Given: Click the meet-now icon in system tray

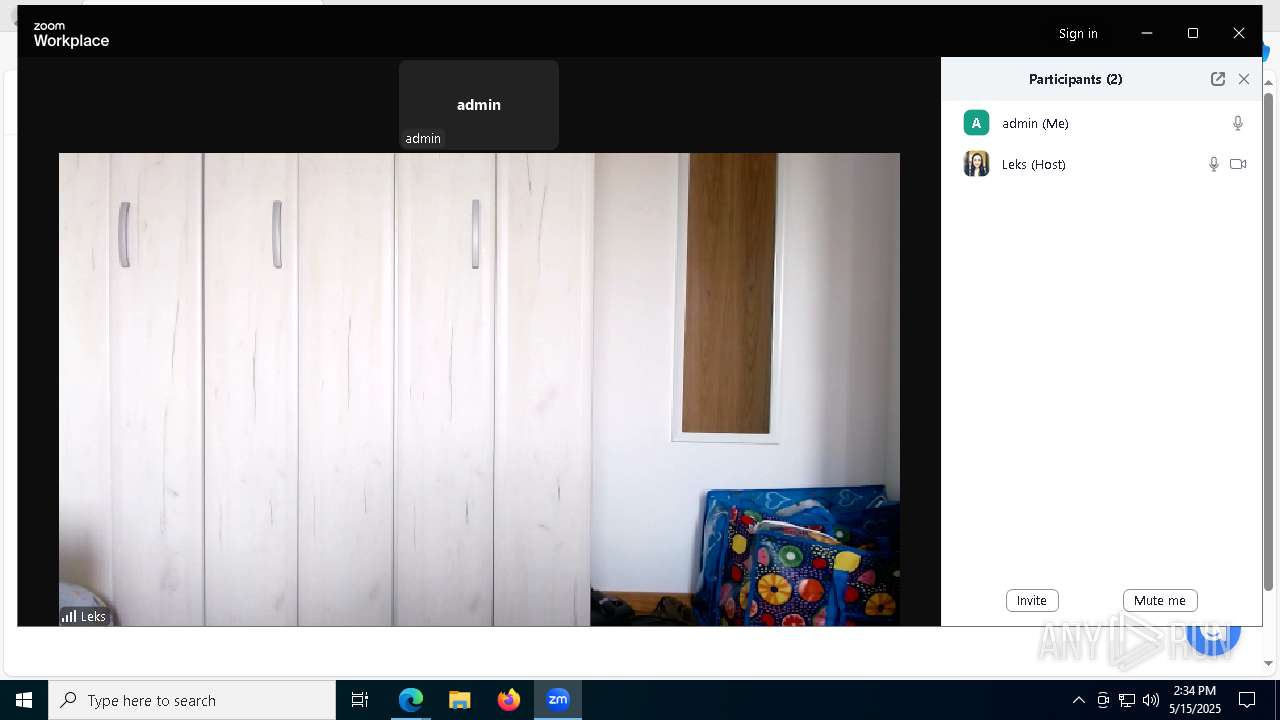Looking at the screenshot, I should tap(1103, 700).
